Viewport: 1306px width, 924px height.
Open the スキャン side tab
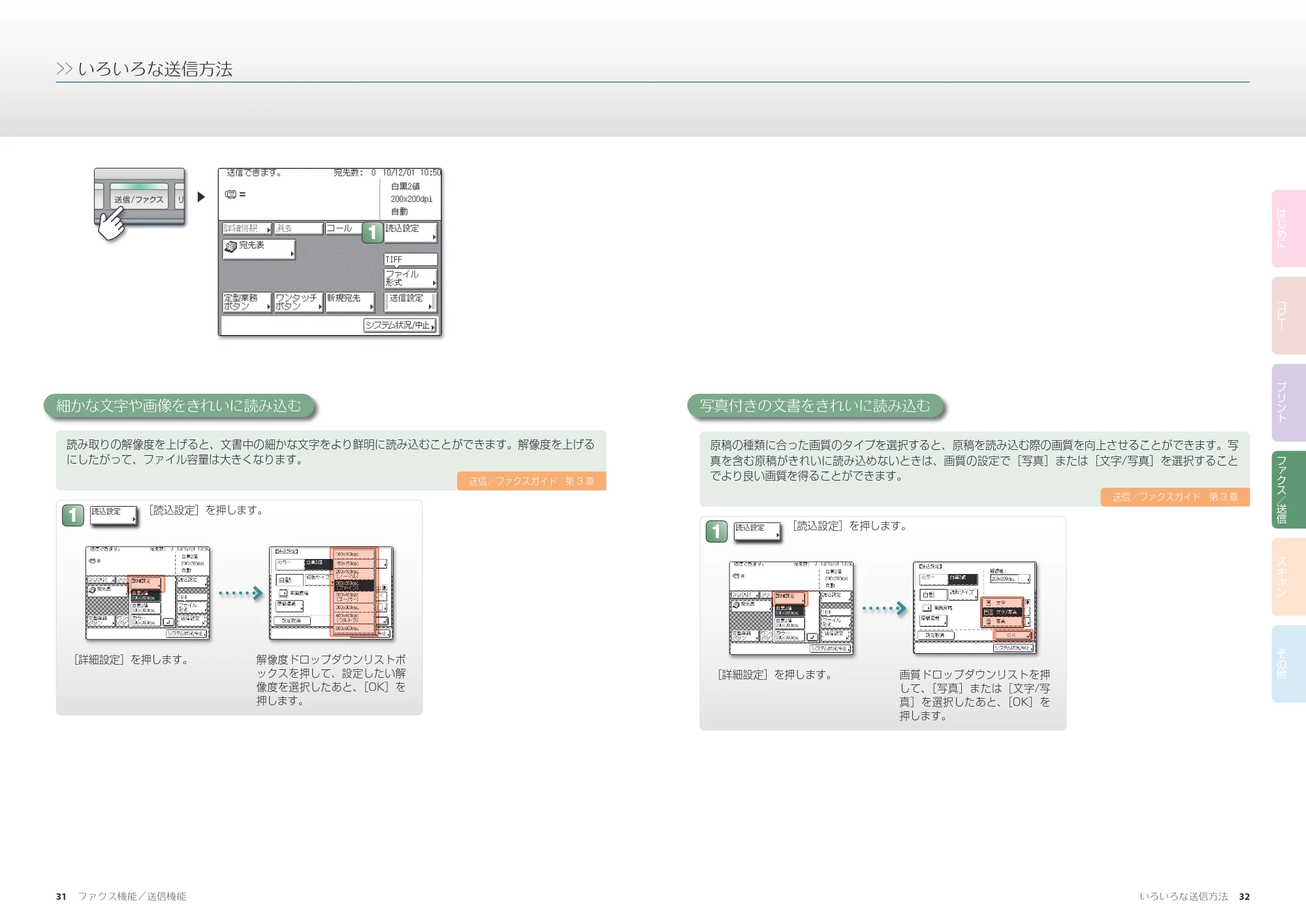(x=1288, y=577)
